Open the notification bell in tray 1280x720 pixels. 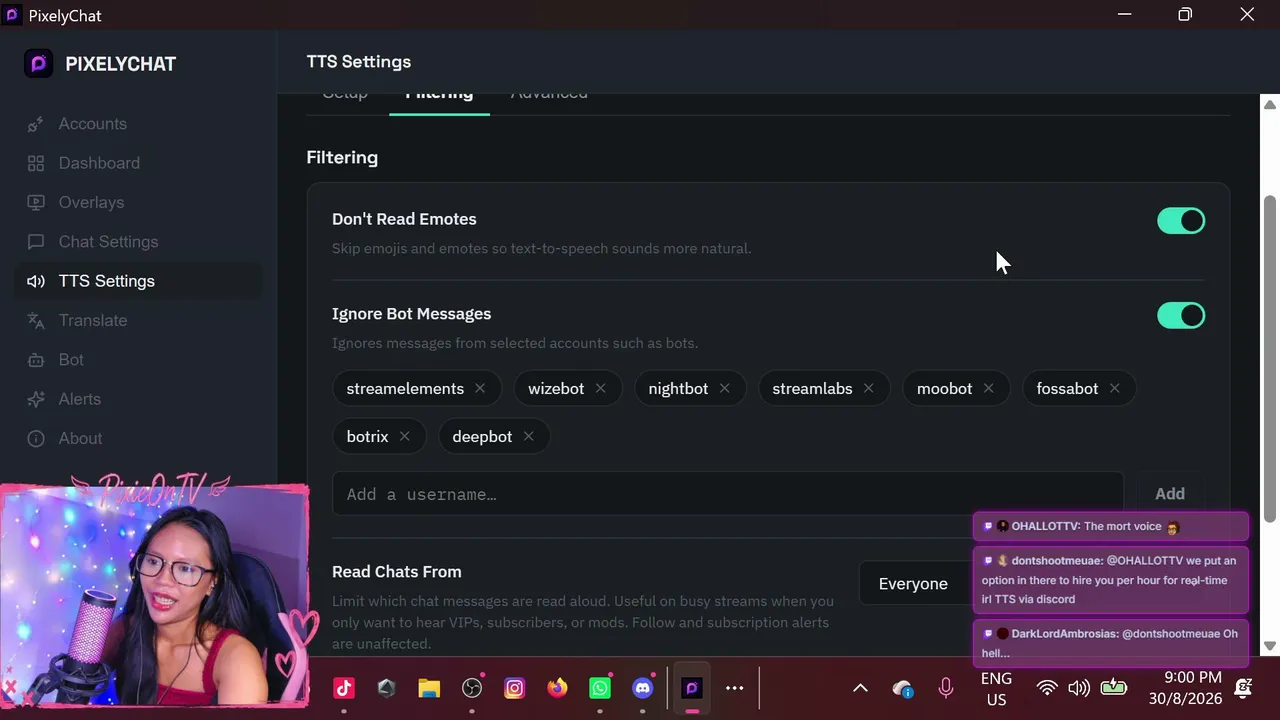(x=1244, y=688)
